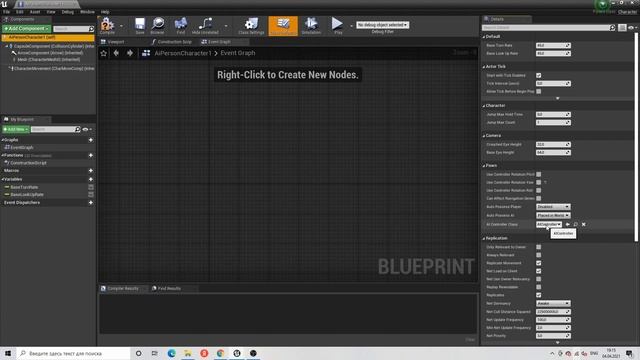Toggle BaseTurnRate variable visibility icon
640x360 pixels.
[x=91, y=187]
